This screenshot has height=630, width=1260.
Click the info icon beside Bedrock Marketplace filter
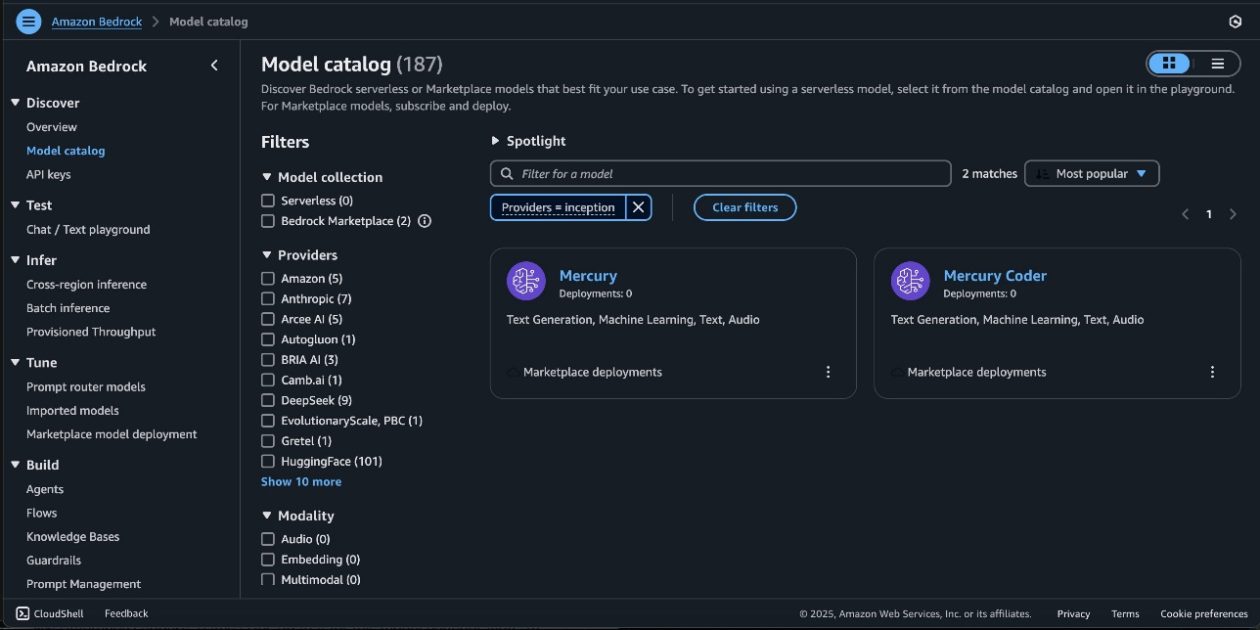coord(424,221)
